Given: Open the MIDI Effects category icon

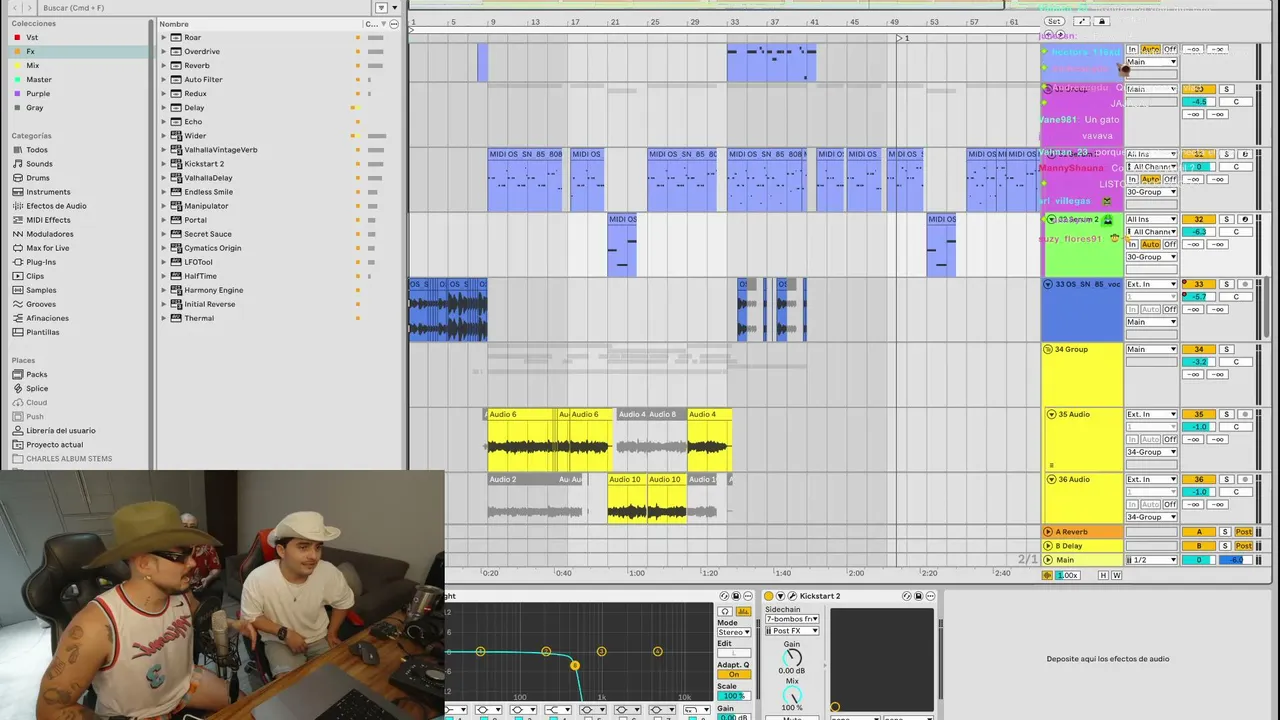Looking at the screenshot, I should [x=17, y=220].
